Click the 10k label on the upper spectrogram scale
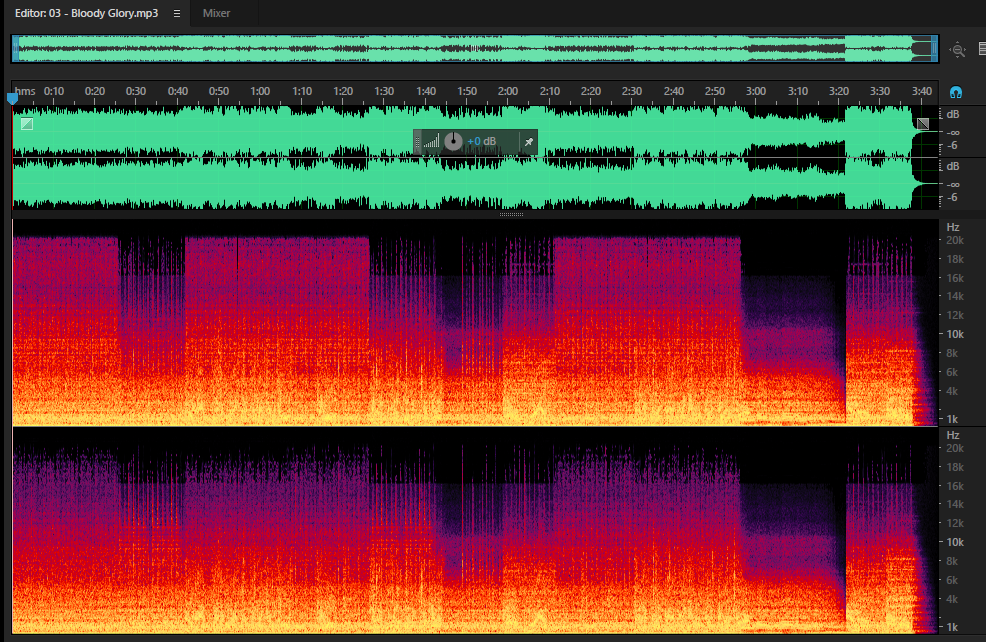 pyautogui.click(x=955, y=334)
